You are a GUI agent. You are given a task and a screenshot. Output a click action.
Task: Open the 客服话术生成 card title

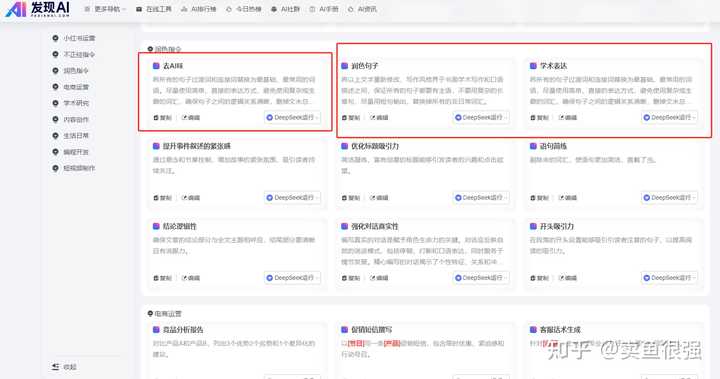click(x=560, y=330)
